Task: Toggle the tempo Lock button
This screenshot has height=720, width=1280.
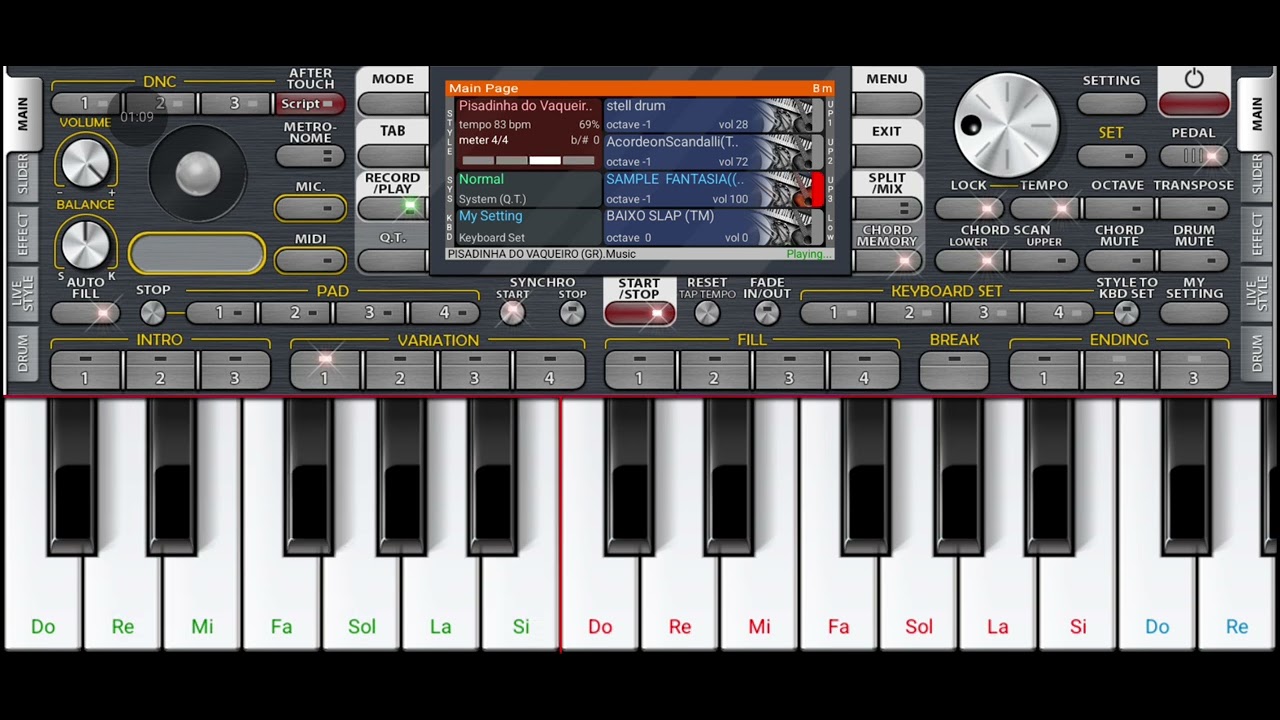Action: tap(970, 208)
